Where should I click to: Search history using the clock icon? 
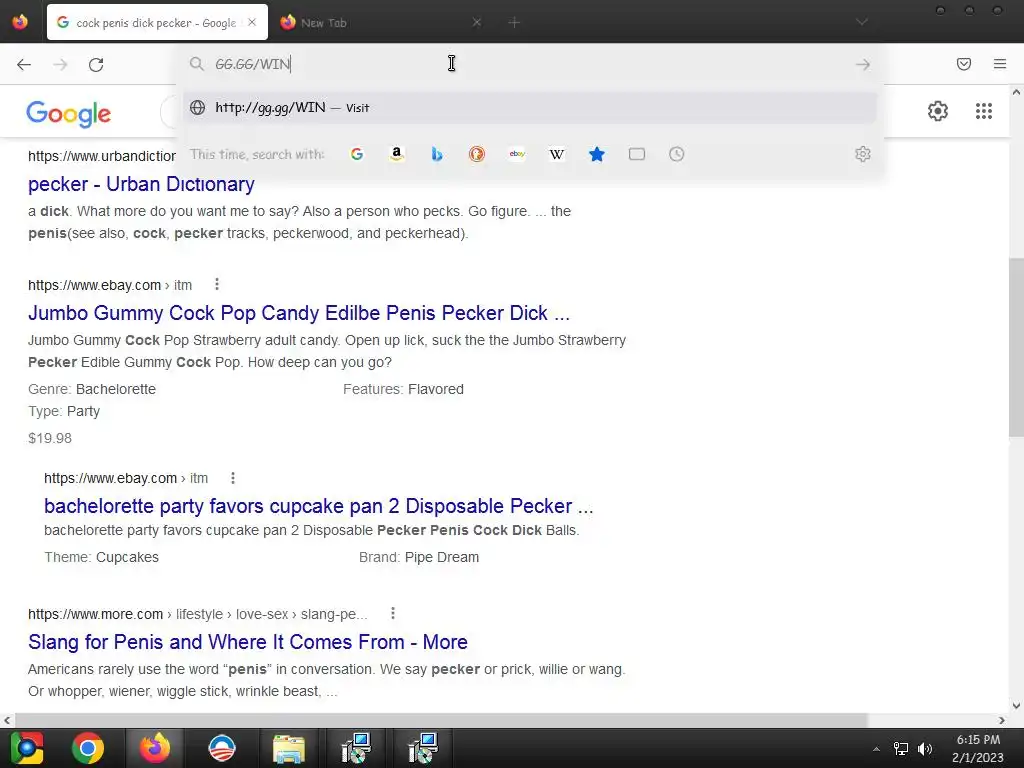[677, 154]
